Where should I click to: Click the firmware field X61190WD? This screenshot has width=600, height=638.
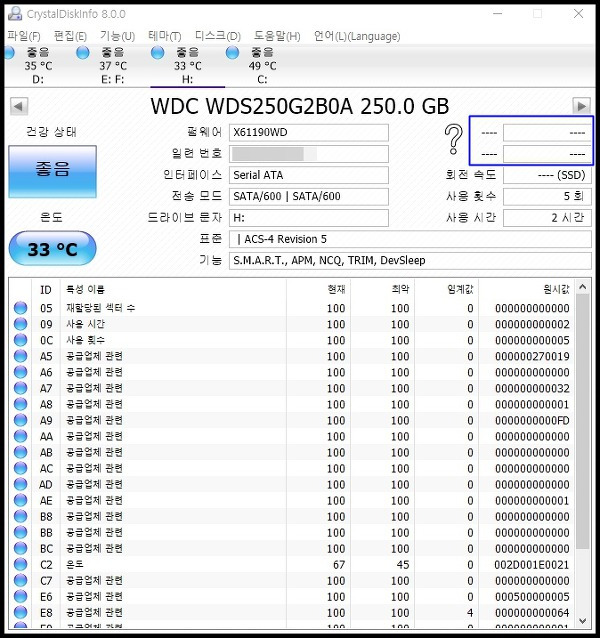[x=309, y=133]
